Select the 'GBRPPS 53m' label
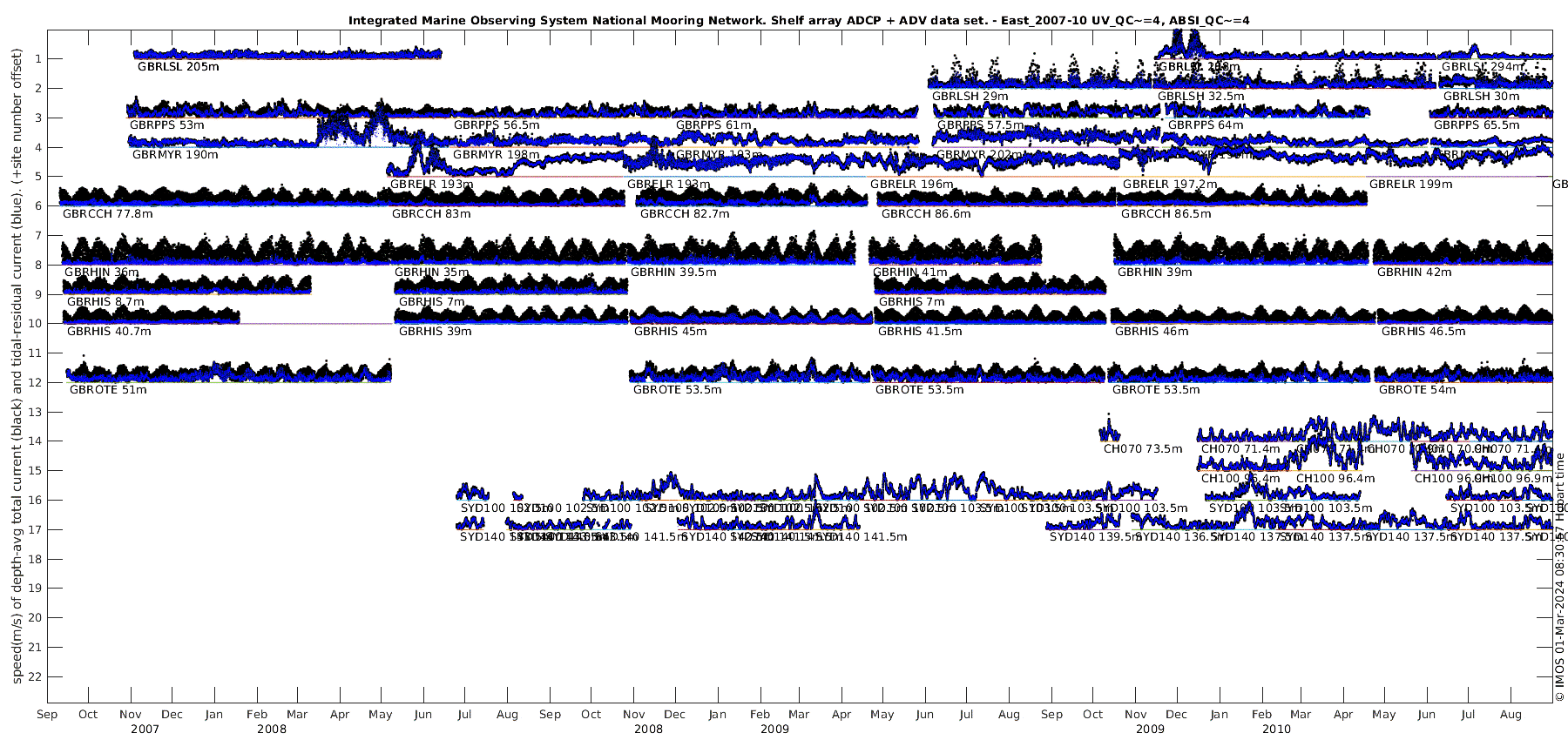 pyautogui.click(x=167, y=125)
